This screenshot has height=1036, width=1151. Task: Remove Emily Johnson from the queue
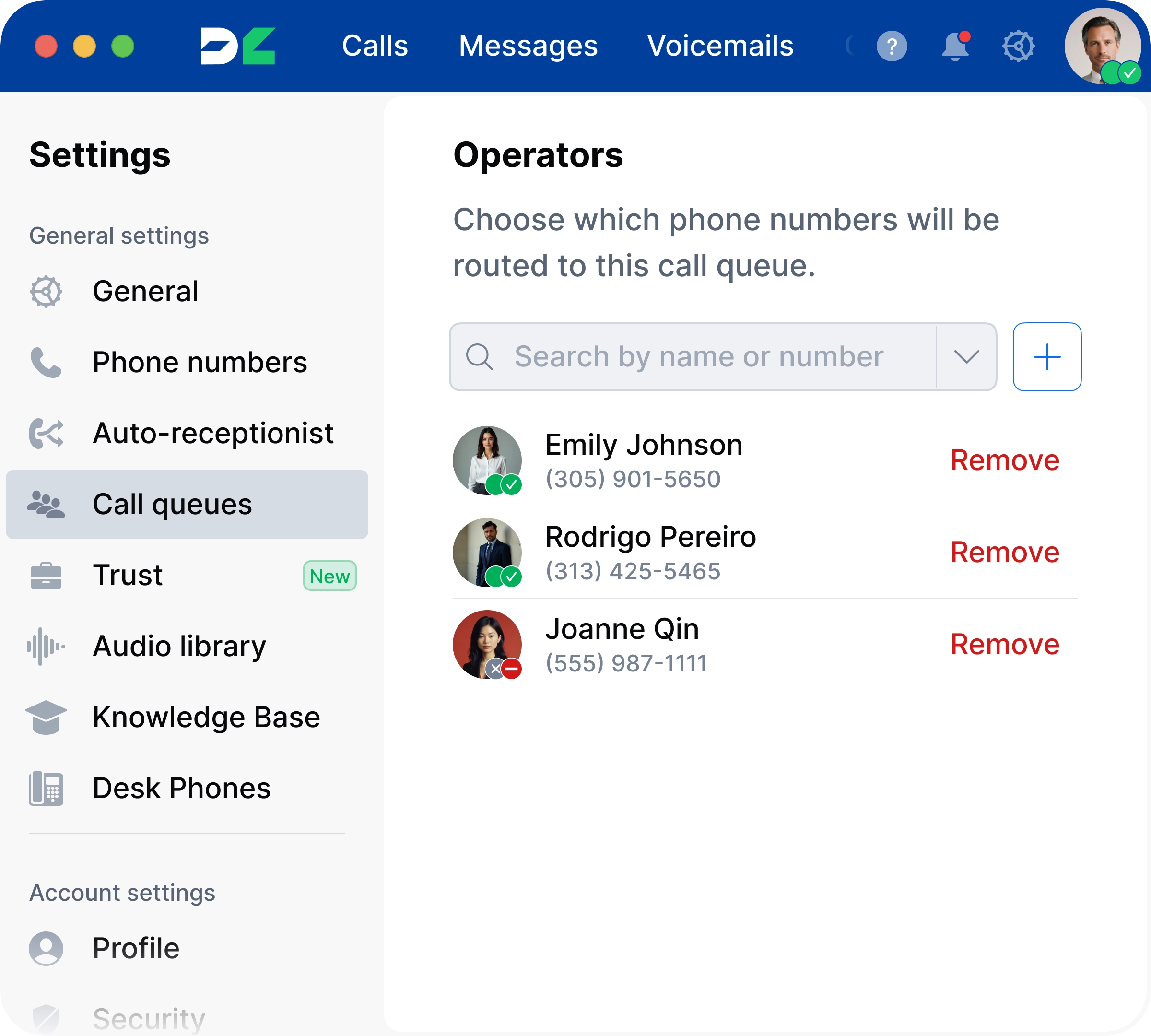(1005, 460)
